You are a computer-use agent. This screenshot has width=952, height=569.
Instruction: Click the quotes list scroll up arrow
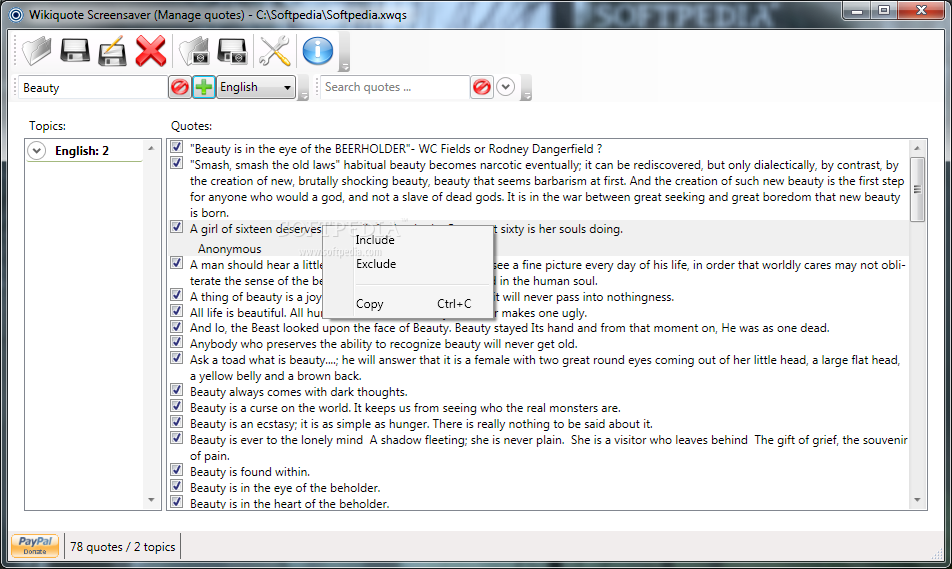(917, 148)
